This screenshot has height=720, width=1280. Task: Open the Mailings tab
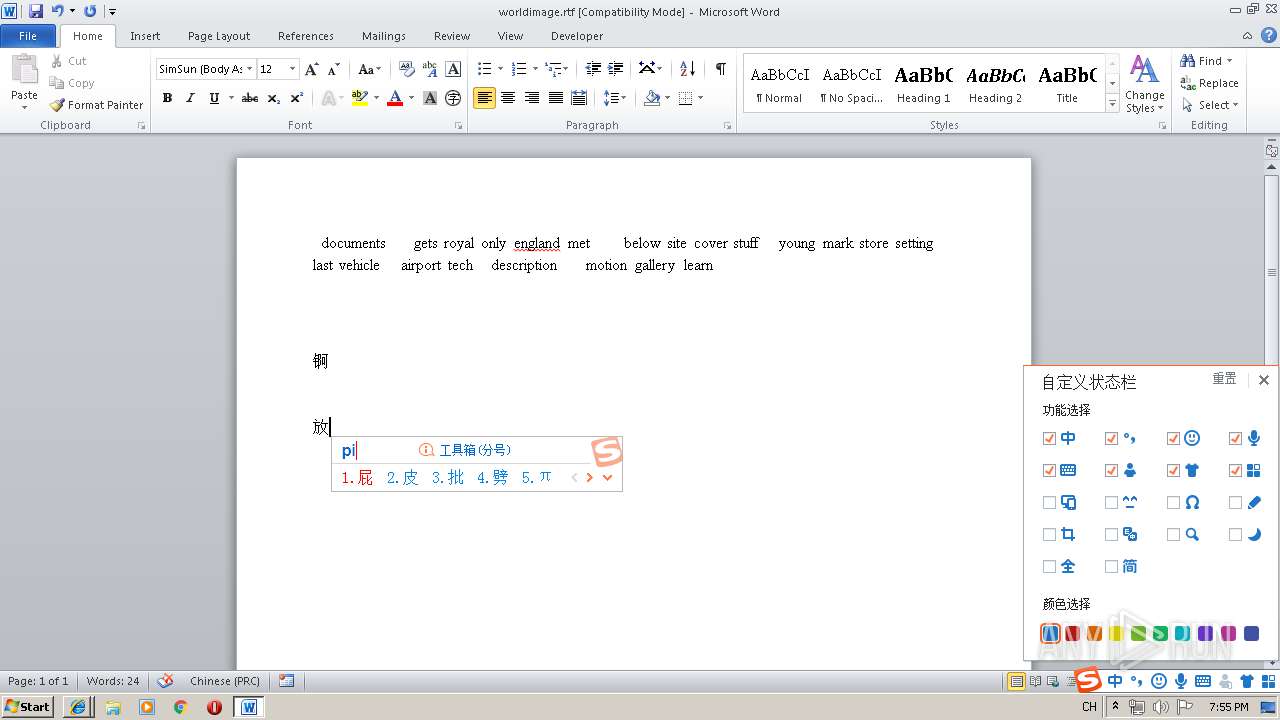(x=384, y=35)
